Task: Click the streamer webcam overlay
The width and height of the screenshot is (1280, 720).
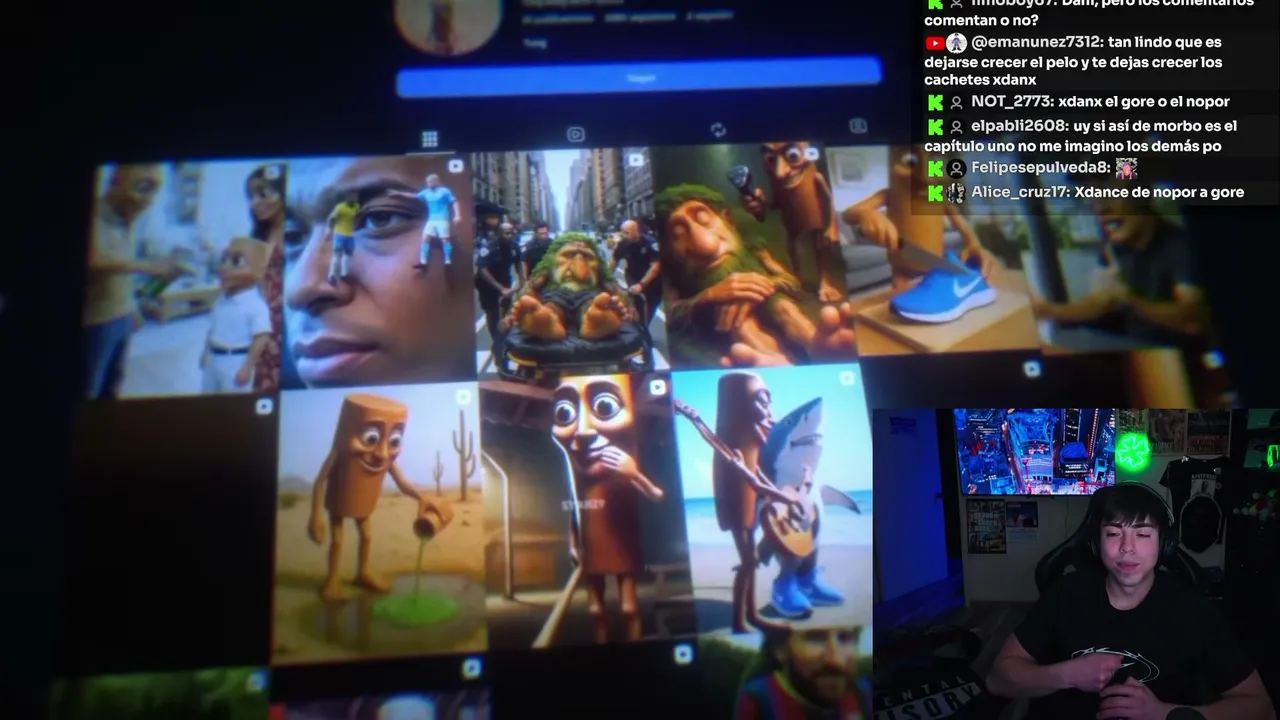Action: pyautogui.click(x=1076, y=564)
